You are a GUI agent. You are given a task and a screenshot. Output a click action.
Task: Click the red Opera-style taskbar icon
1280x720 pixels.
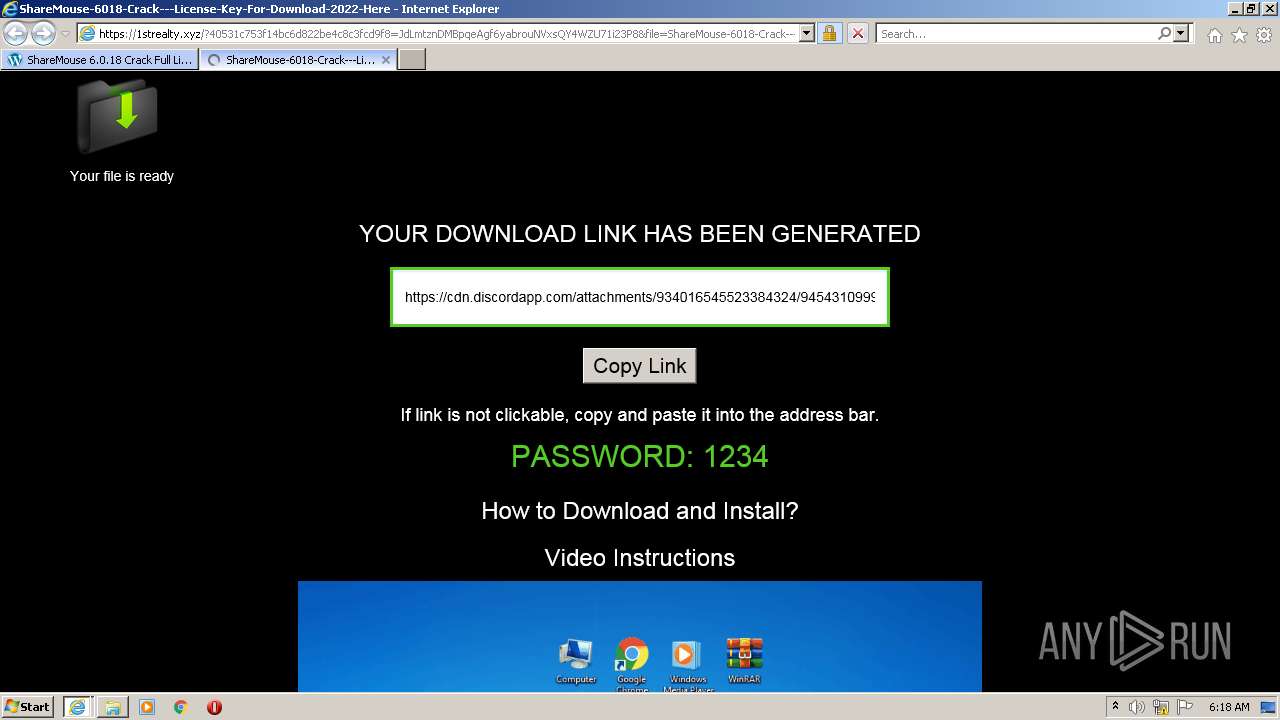(214, 707)
